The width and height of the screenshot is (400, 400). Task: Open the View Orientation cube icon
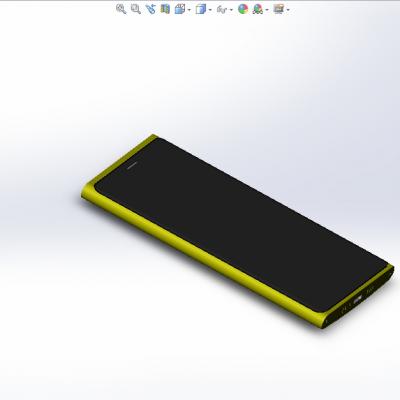point(180,9)
